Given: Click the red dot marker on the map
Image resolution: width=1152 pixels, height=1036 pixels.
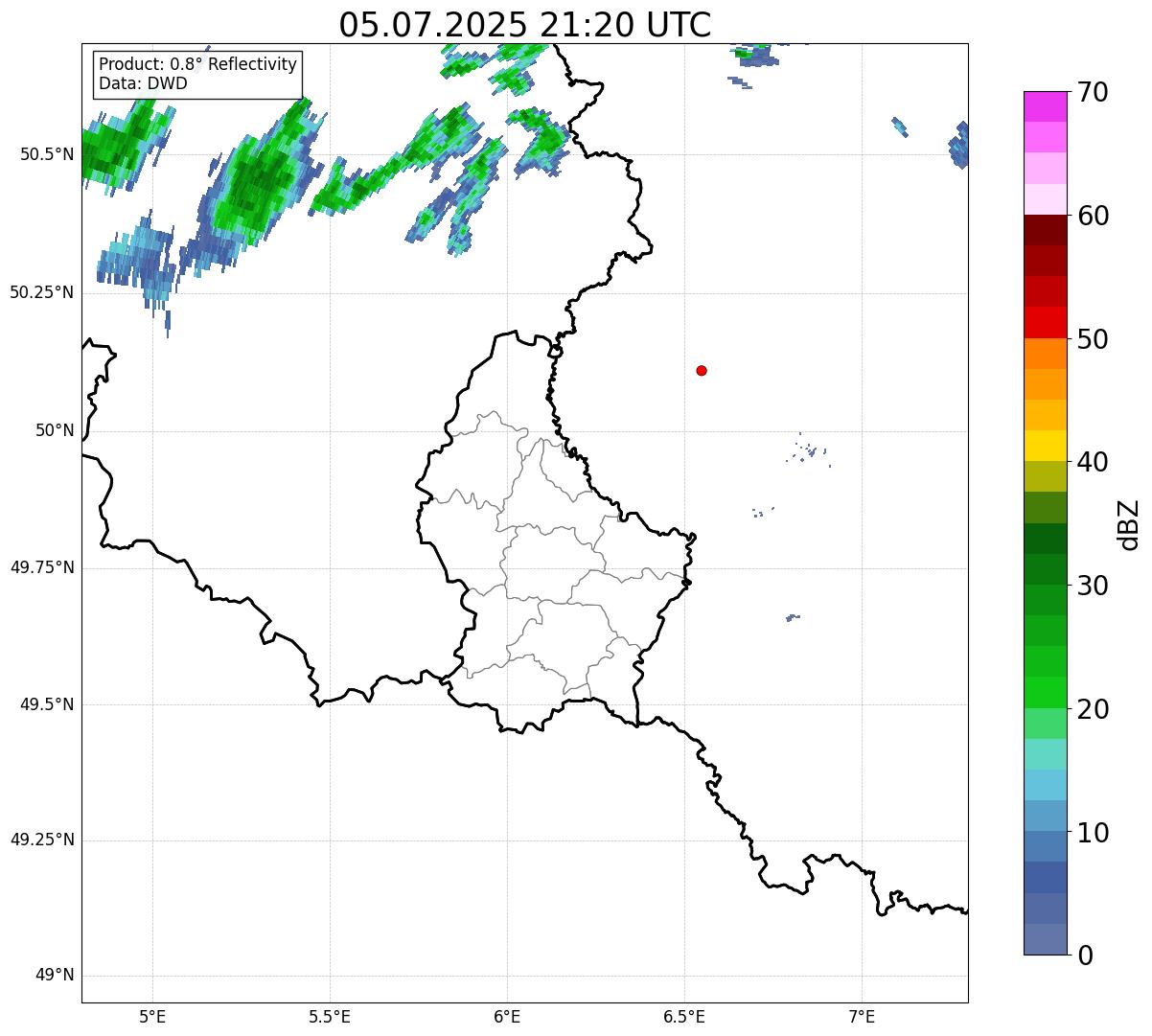Looking at the screenshot, I should tap(702, 370).
